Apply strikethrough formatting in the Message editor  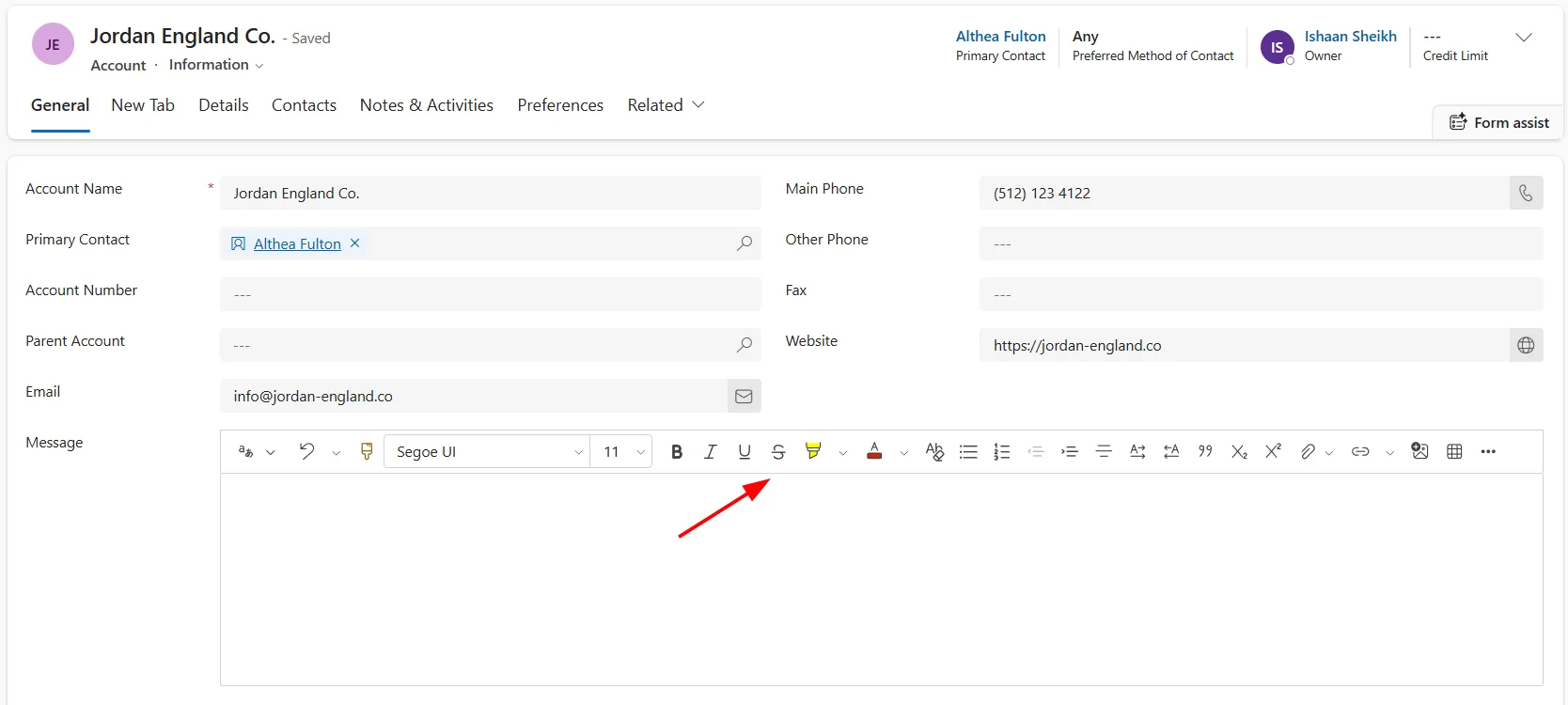pyautogui.click(x=778, y=452)
